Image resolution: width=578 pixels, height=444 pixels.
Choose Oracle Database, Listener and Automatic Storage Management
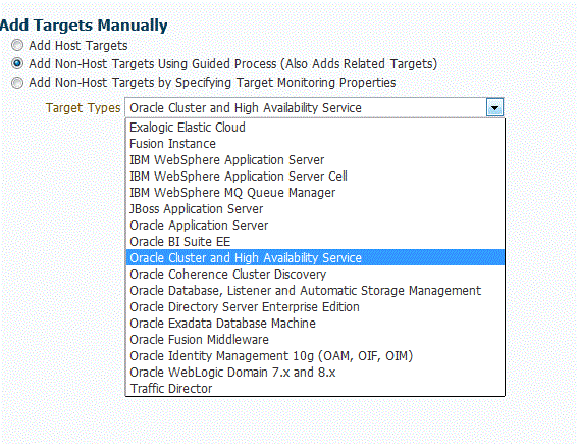315,291
